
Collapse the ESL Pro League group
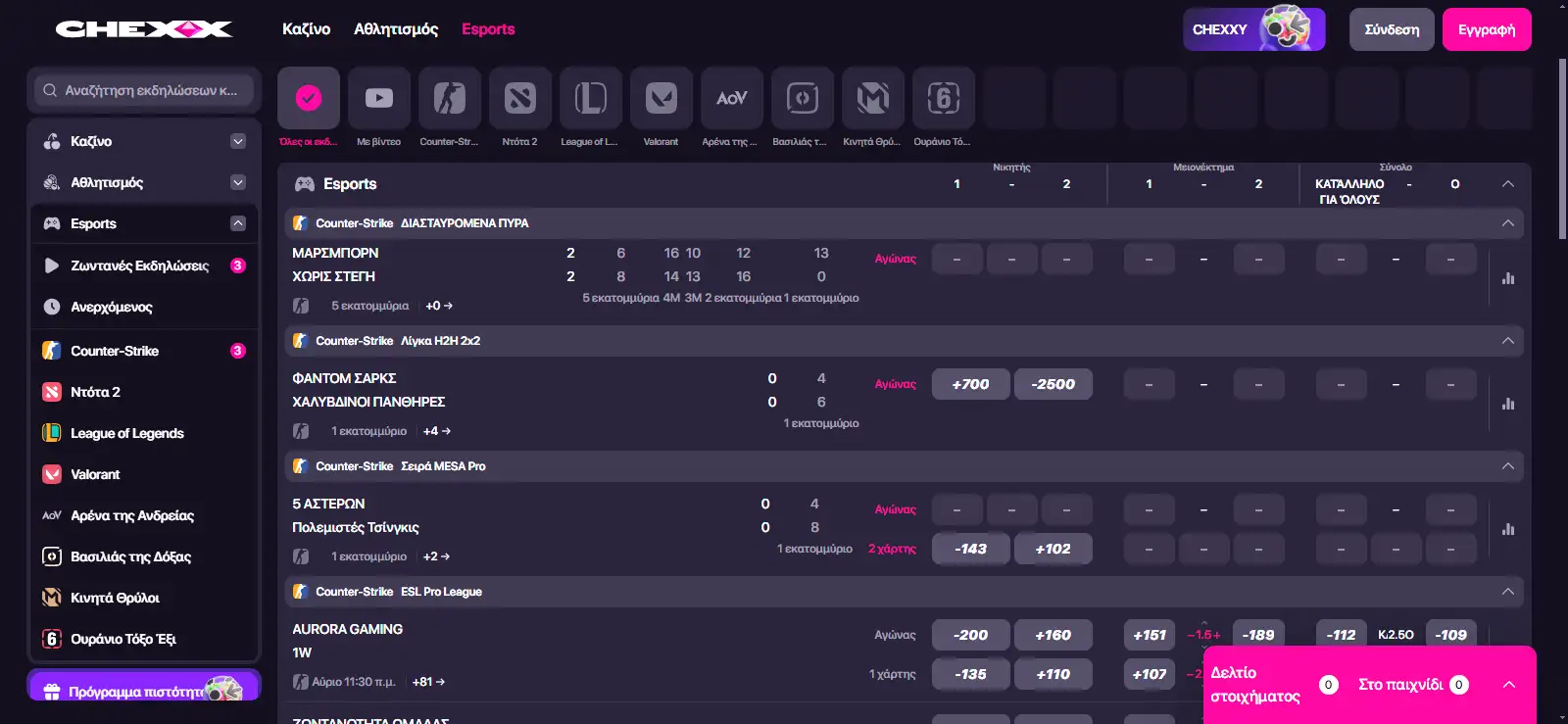click(x=1508, y=592)
